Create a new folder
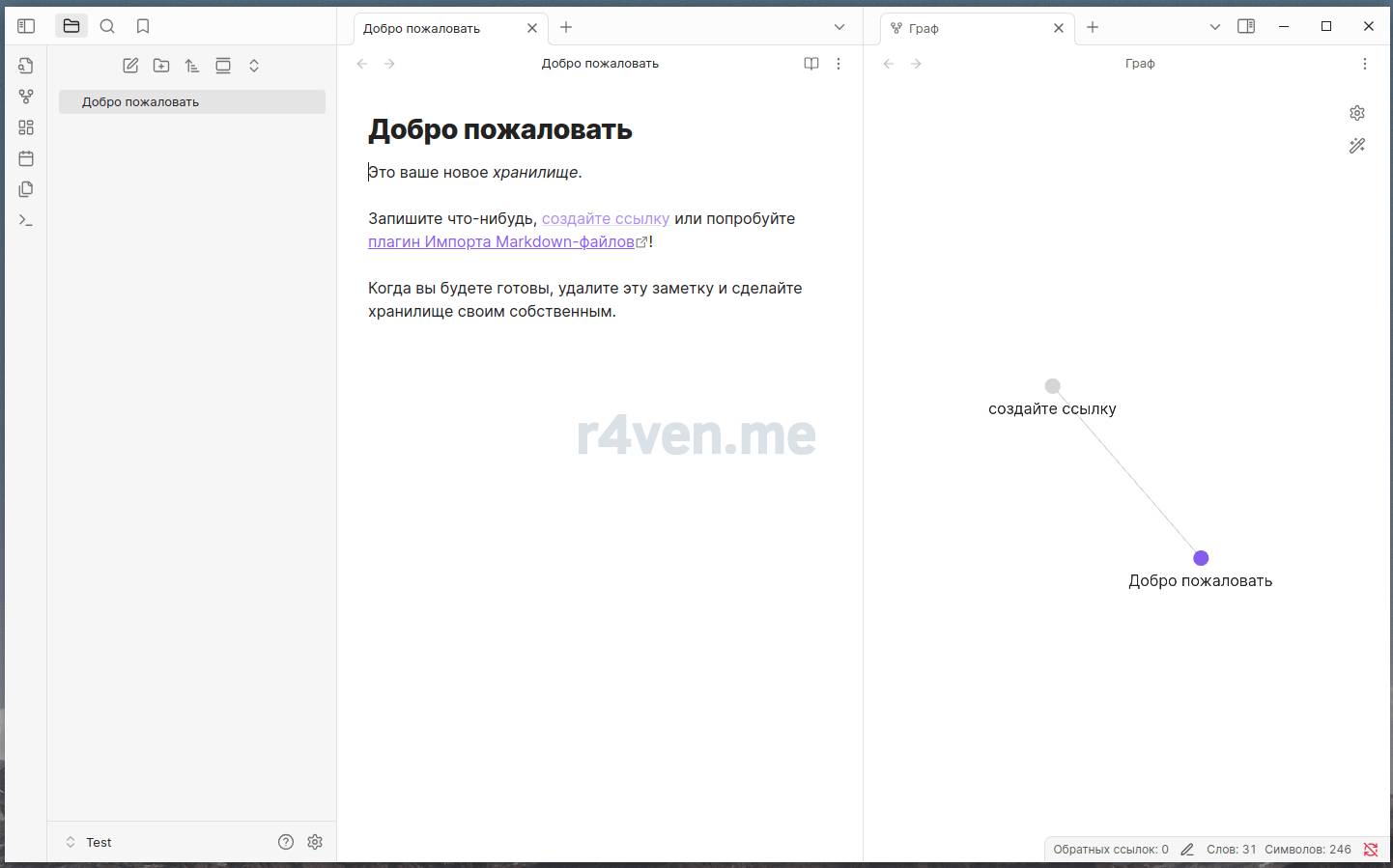Screen dimensions: 1393x868 (161, 66)
